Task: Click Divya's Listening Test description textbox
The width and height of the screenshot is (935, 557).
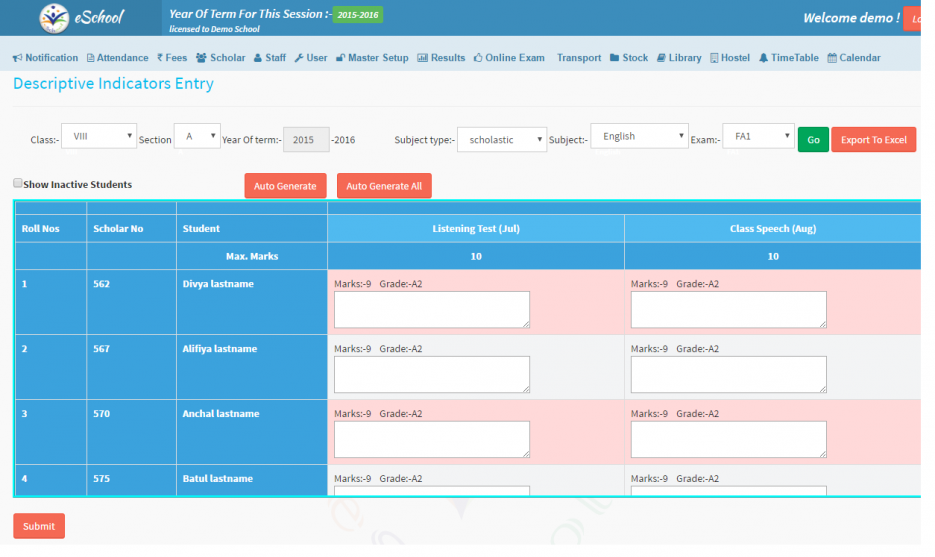Action: click(x=431, y=310)
